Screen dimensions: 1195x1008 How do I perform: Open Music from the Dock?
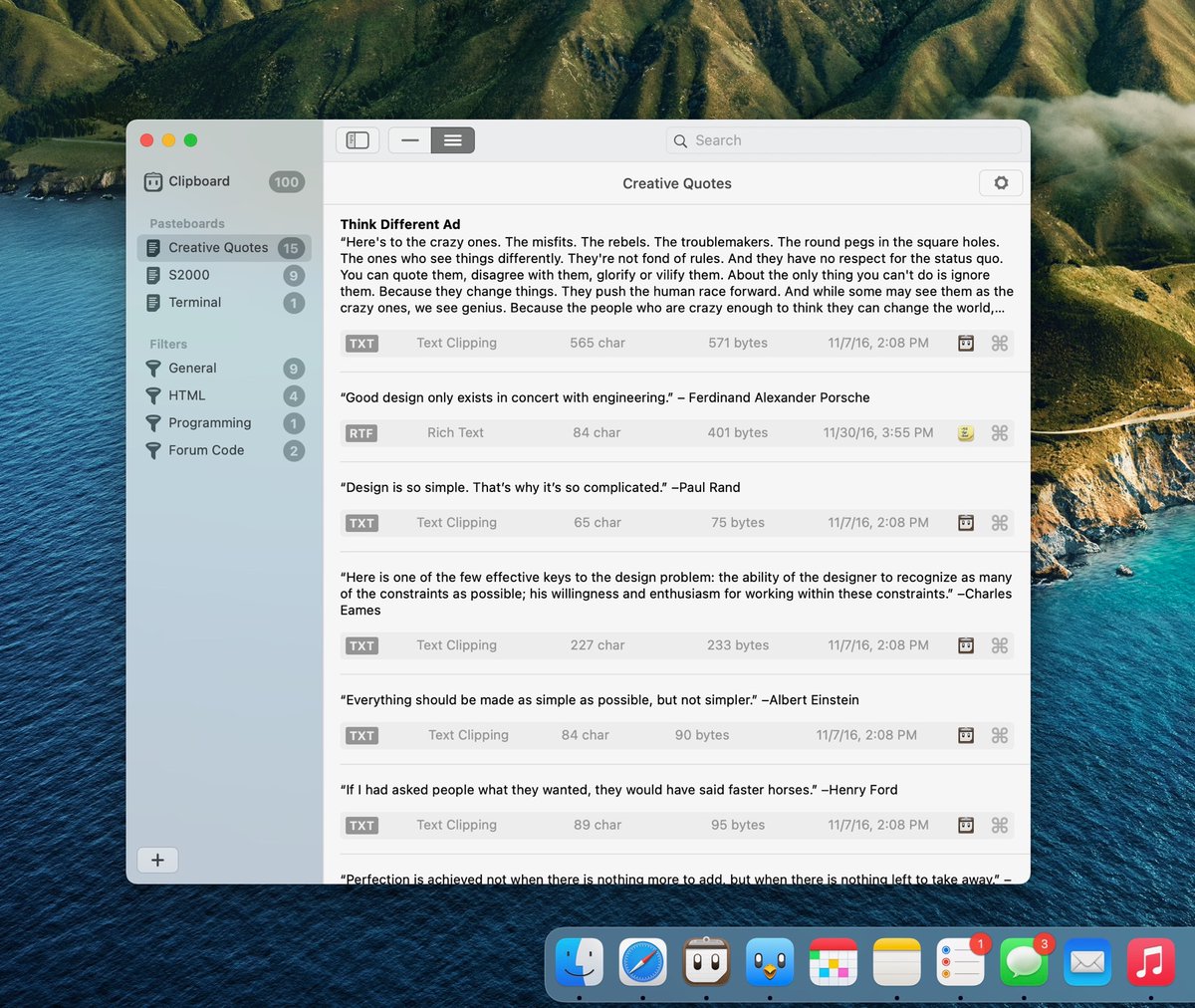pos(1151,962)
